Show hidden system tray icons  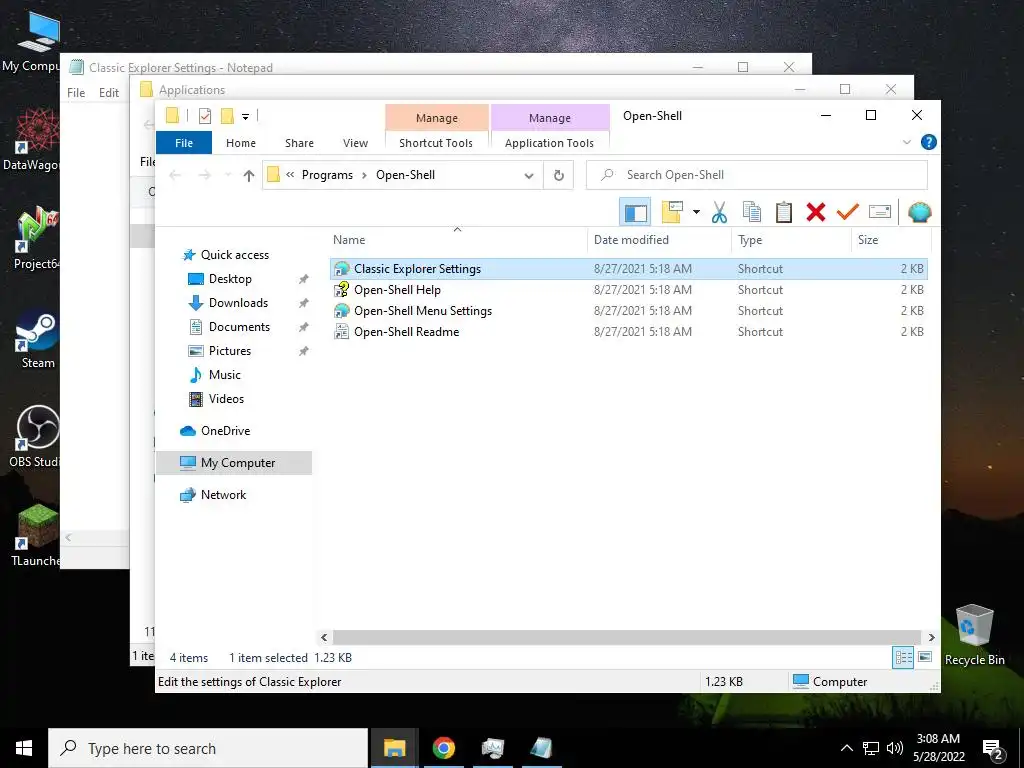pos(846,748)
